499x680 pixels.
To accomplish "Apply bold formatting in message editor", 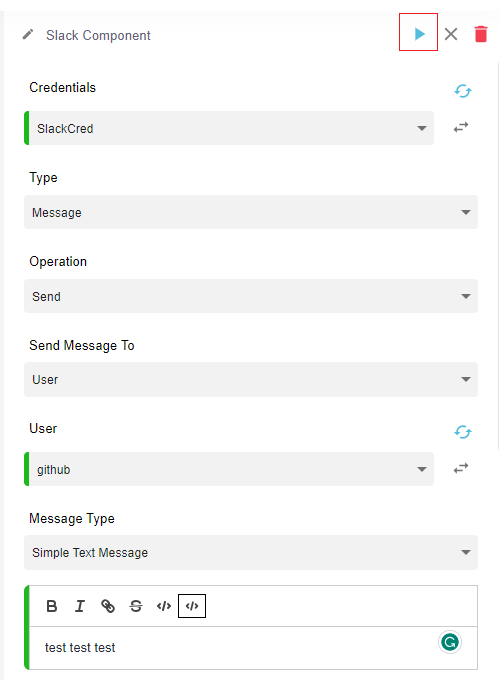I will pyautogui.click(x=52, y=606).
